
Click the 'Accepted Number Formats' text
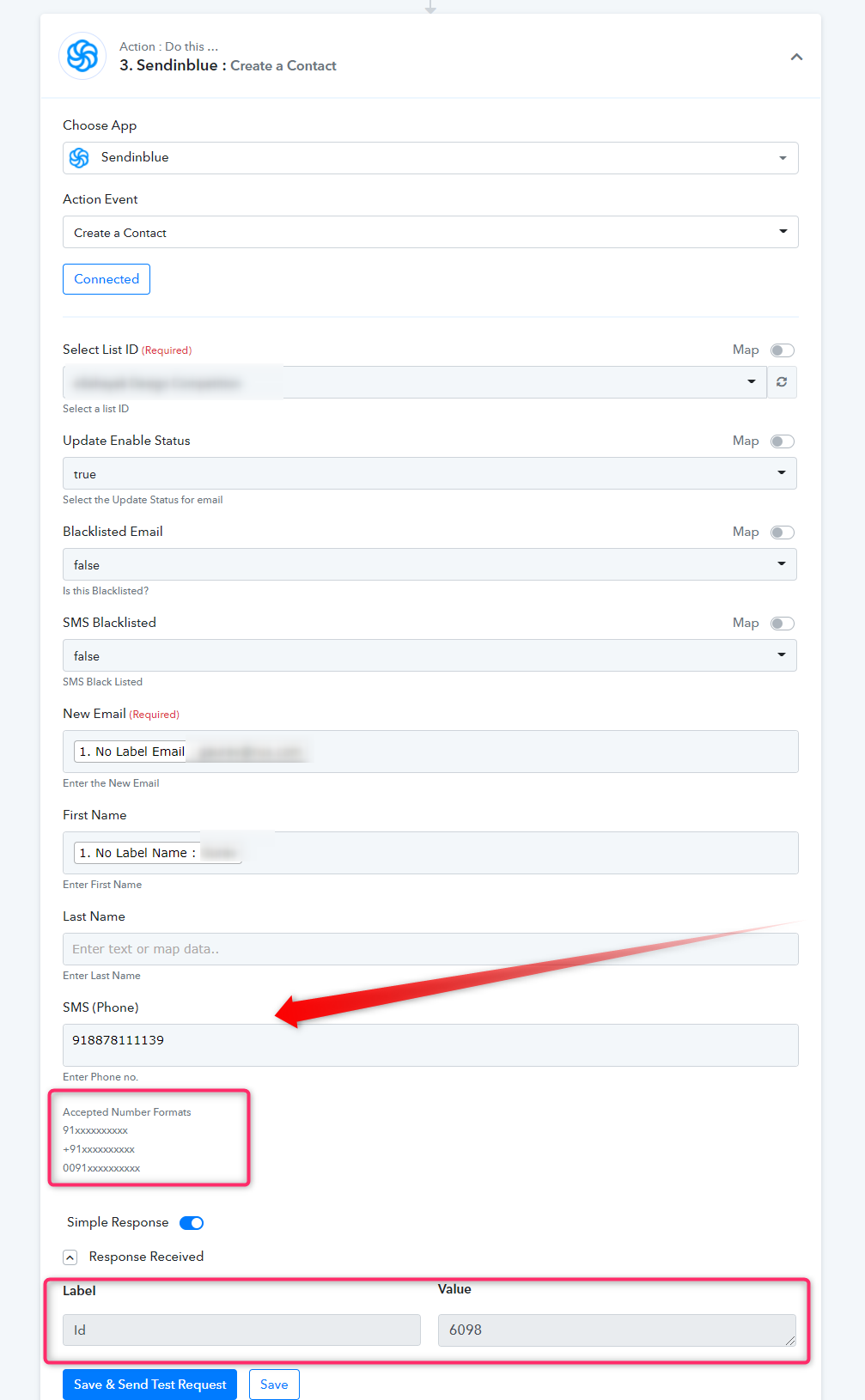pos(127,1112)
